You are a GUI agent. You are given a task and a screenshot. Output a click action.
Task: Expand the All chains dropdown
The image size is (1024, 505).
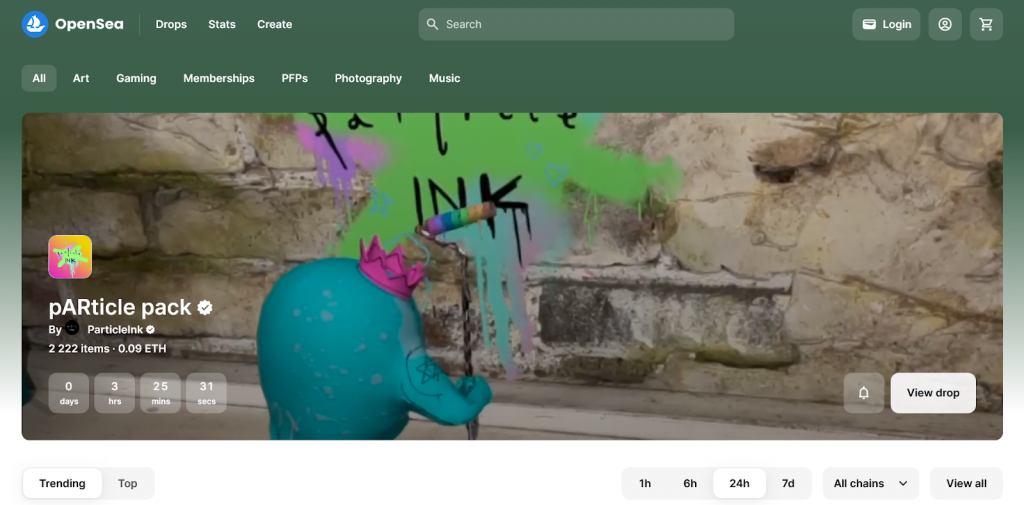[871, 483]
